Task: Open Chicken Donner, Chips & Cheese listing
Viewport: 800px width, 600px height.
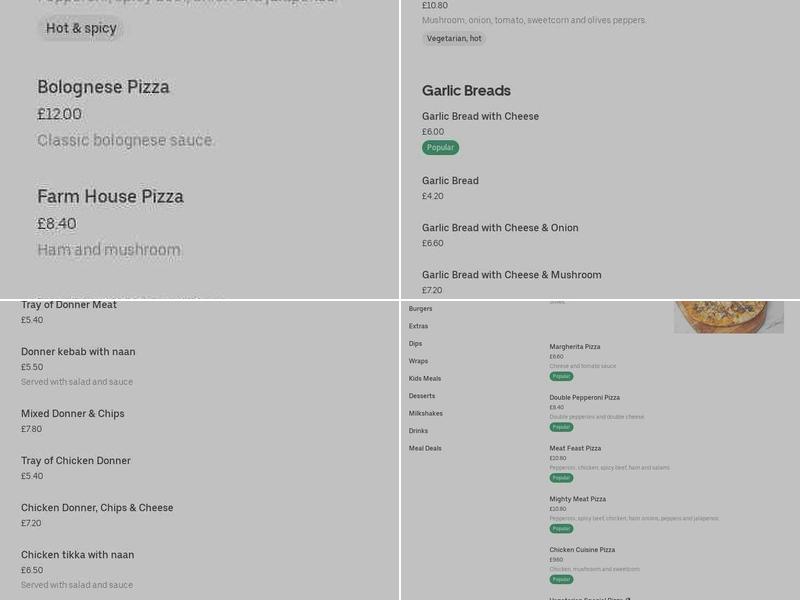Action: coord(95,507)
